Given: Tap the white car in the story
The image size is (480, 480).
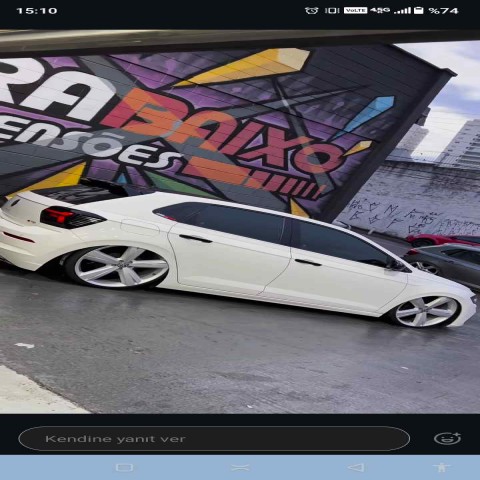Looking at the screenshot, I should [x=237, y=258].
